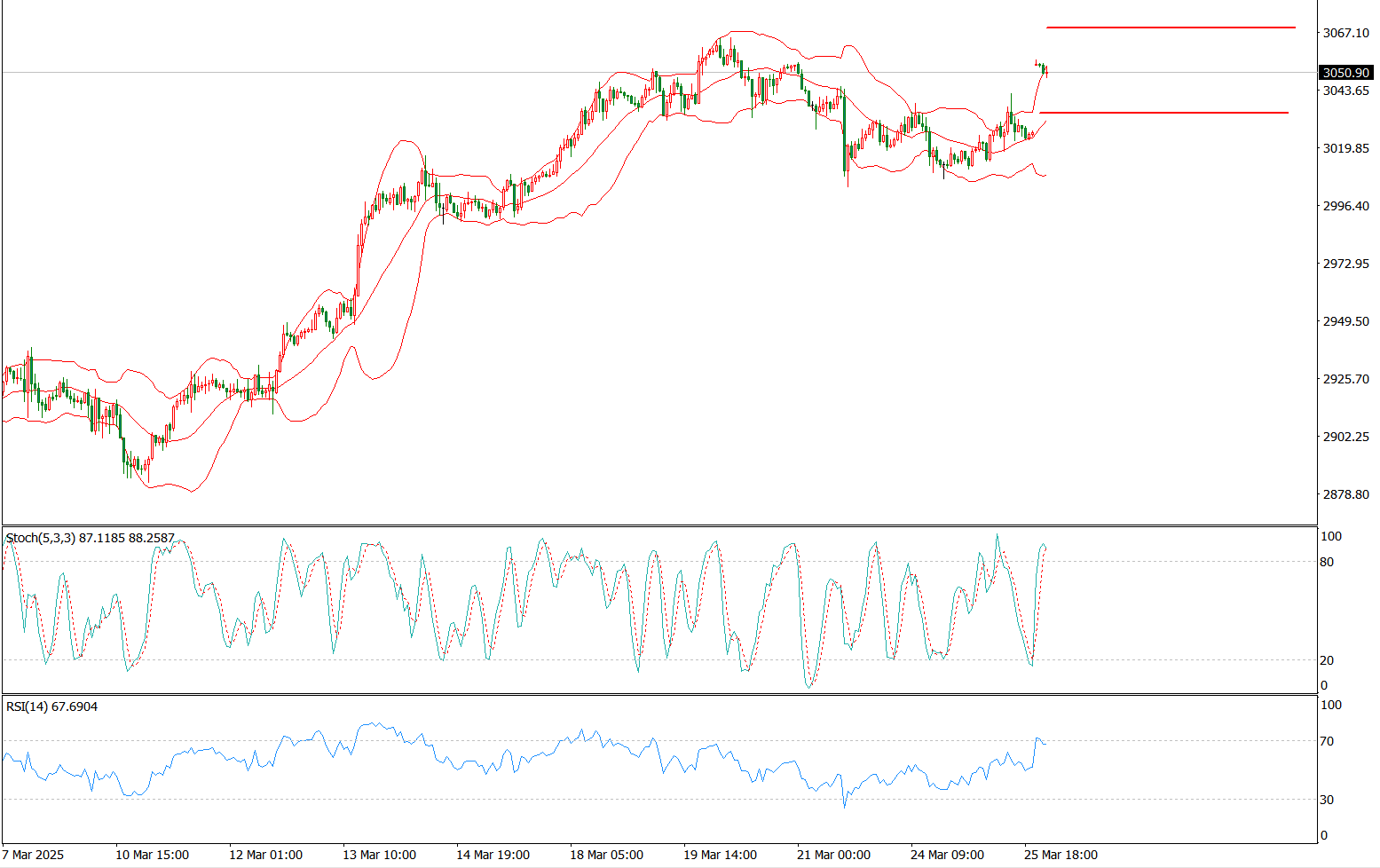Click the 2902.25 price axis label

coord(1345,437)
